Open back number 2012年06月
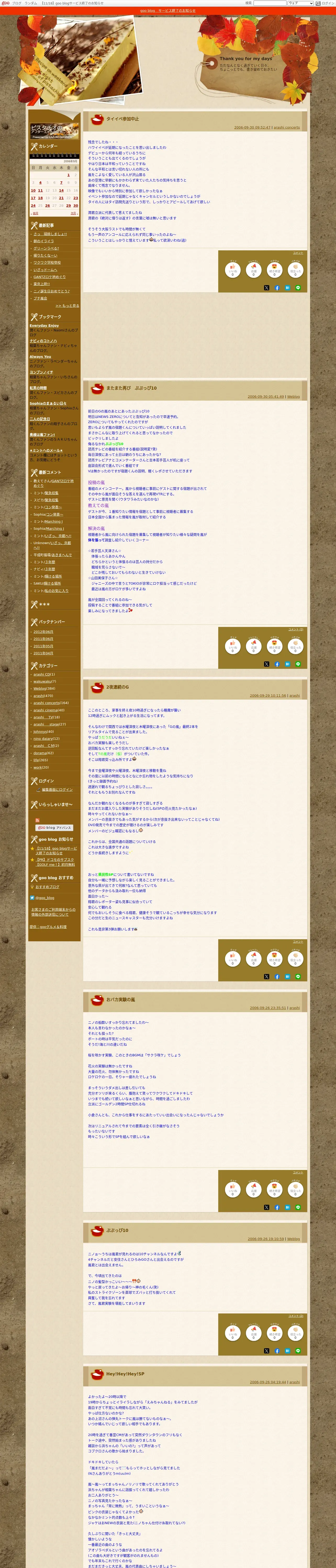The width and height of the screenshot is (336, 1568). tap(43, 632)
